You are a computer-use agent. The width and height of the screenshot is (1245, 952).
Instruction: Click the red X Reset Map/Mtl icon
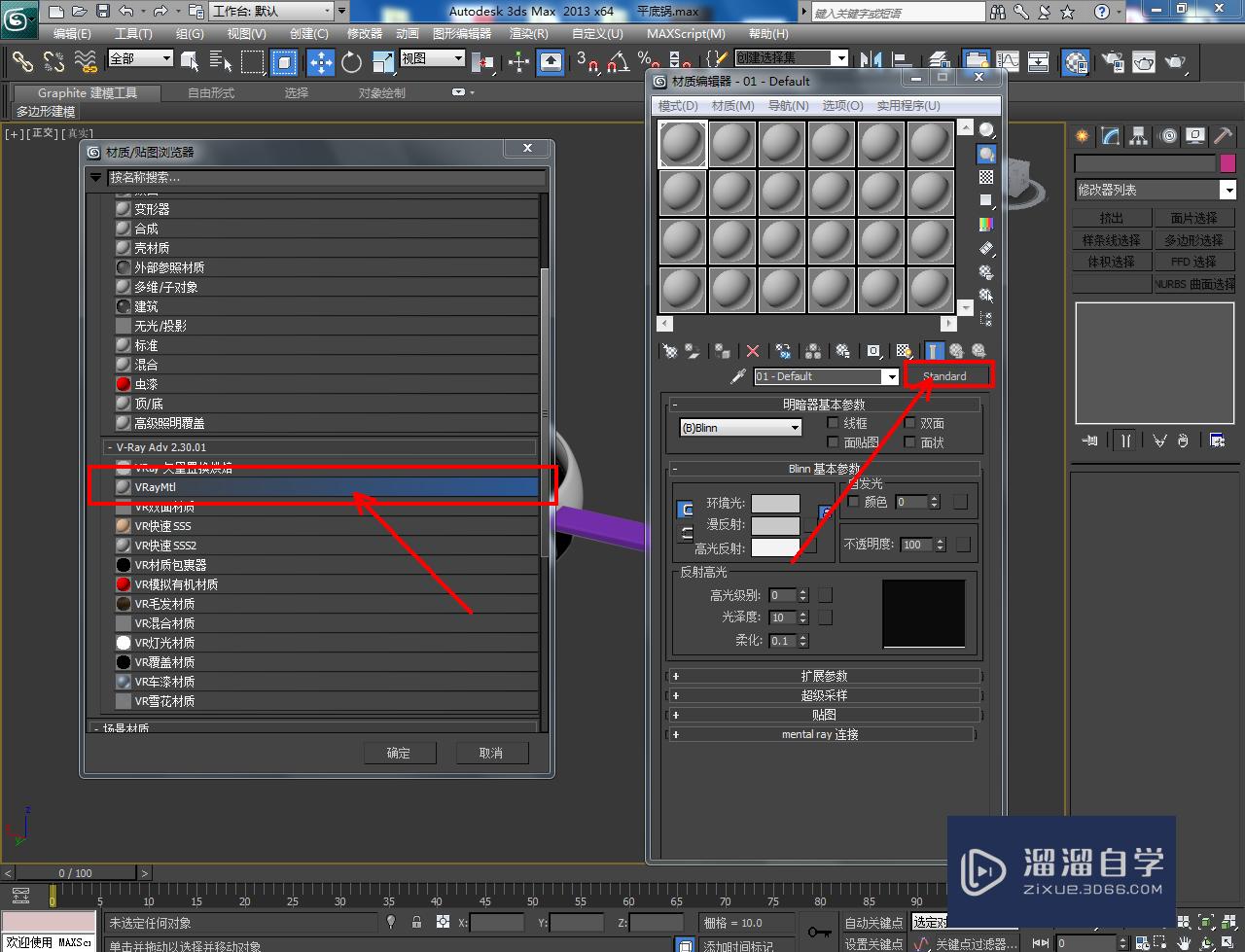click(752, 351)
